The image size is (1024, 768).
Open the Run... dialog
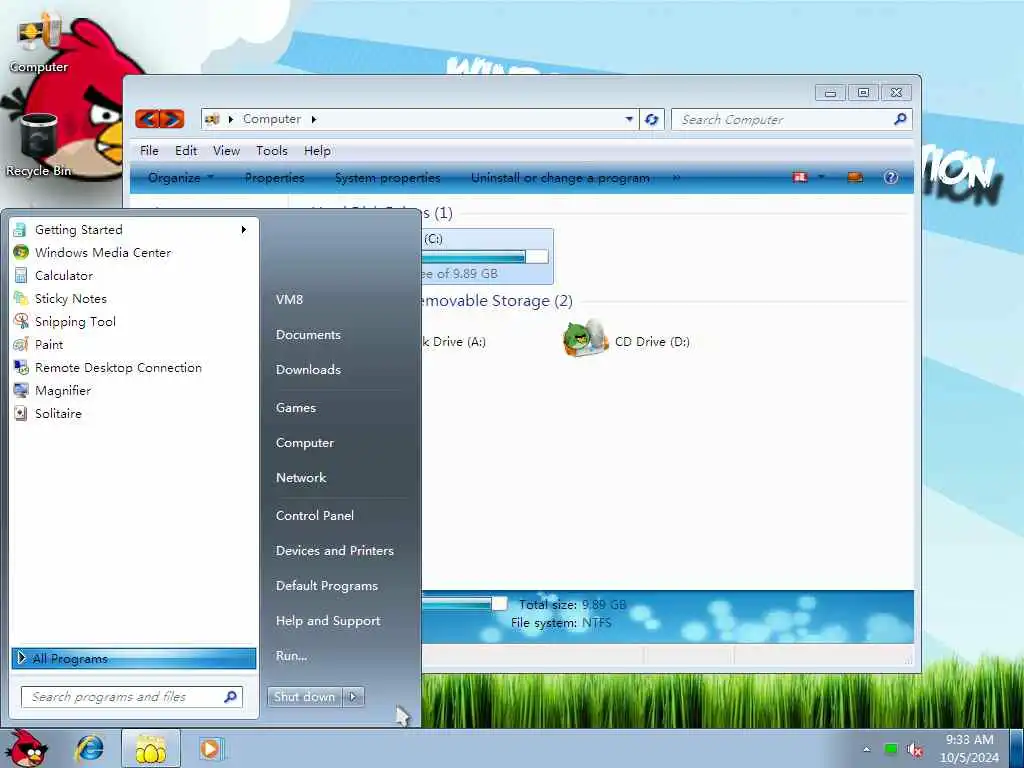(291, 656)
